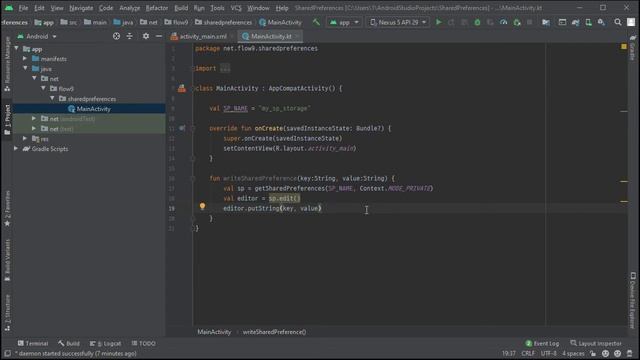Viewport: 640px width, 360px height.
Task: Collapse the app module tree node
Action: pyautogui.click(x=17, y=49)
